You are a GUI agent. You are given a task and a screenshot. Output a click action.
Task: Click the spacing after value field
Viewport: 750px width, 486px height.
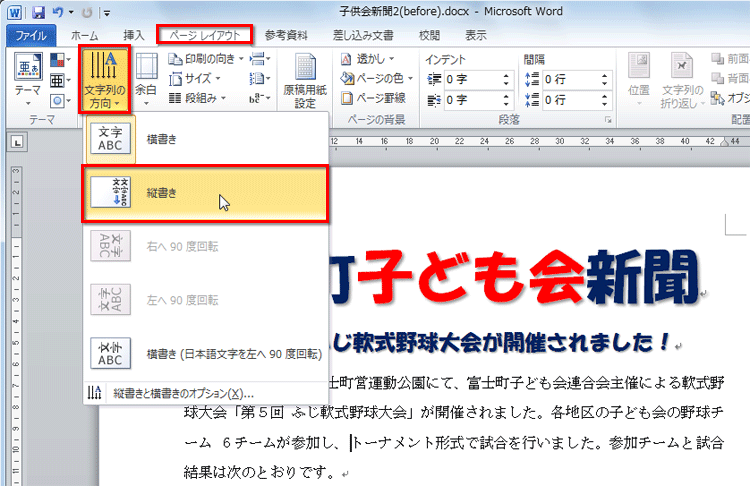[x=570, y=100]
